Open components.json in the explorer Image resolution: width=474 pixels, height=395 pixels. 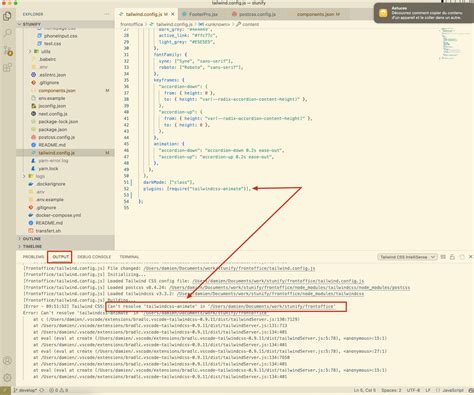point(57,90)
